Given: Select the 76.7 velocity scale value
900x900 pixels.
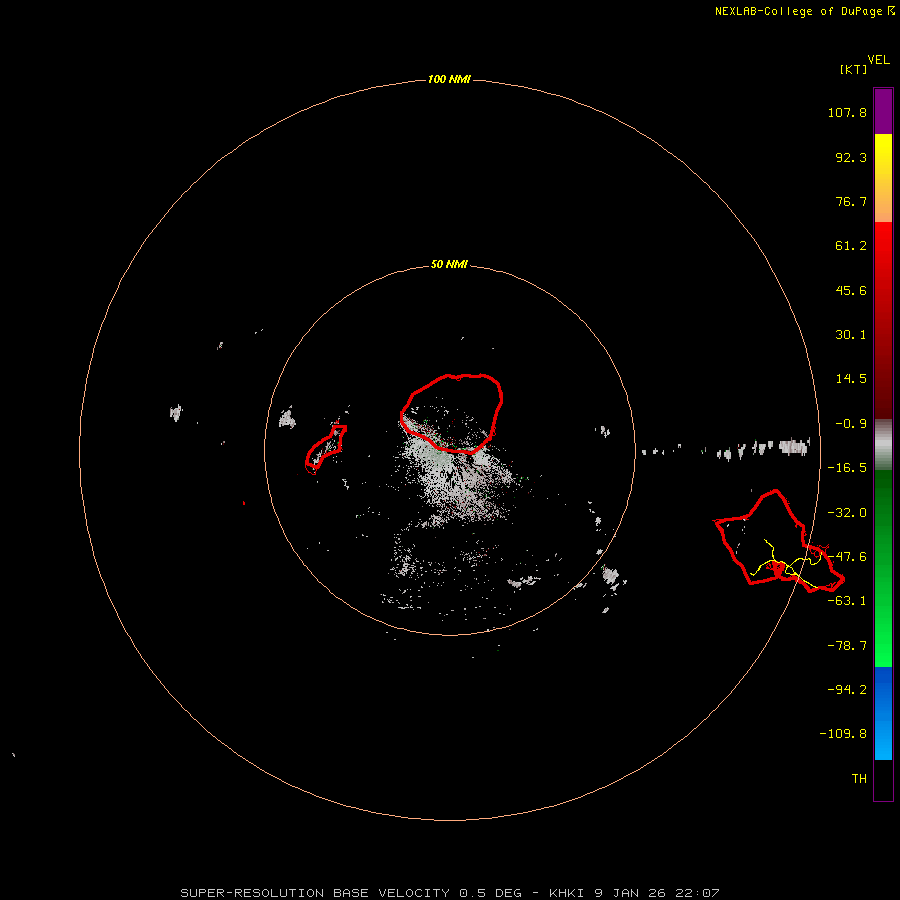Looking at the screenshot, I should coord(851,201).
